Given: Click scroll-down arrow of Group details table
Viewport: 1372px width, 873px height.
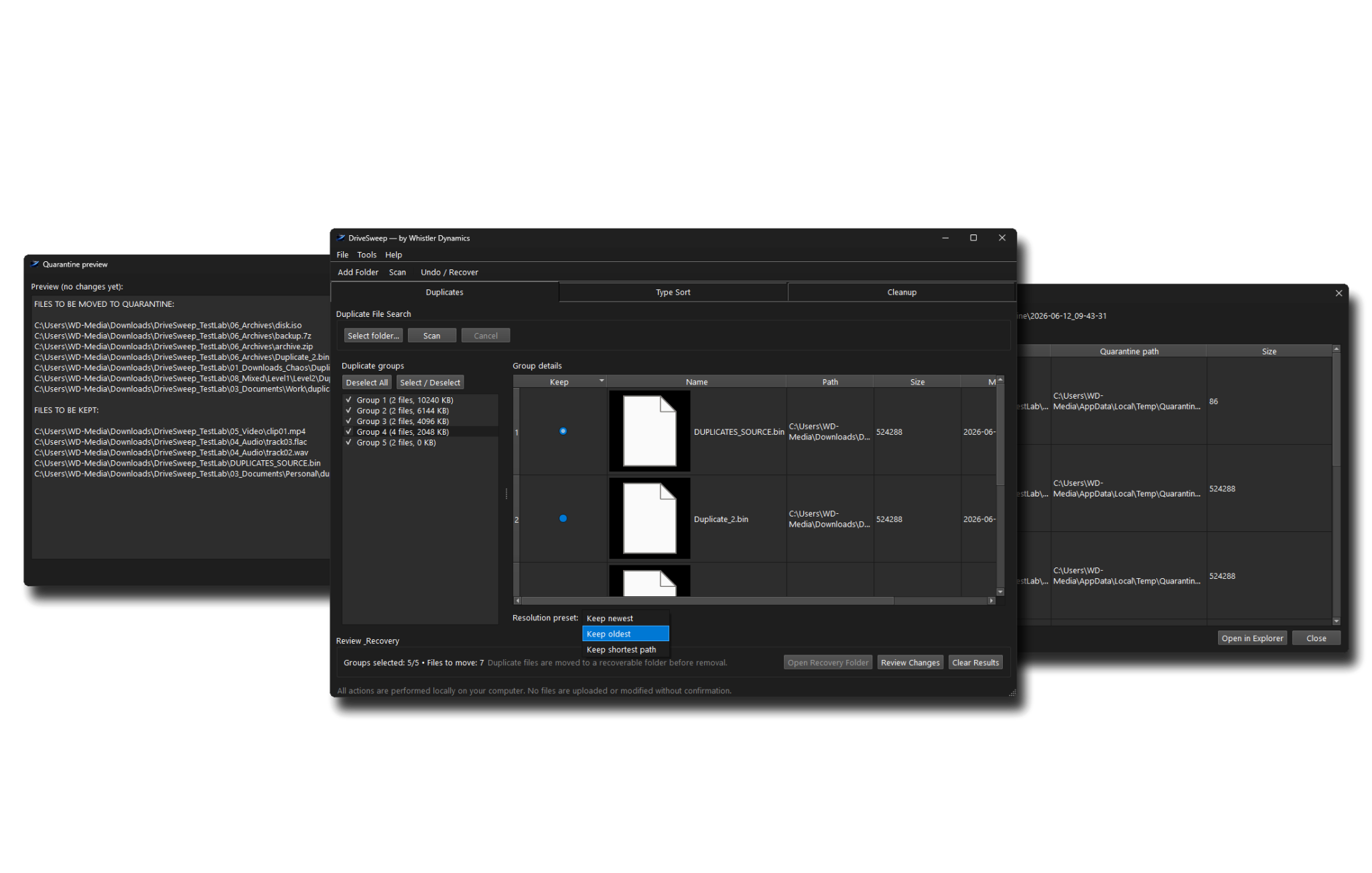Looking at the screenshot, I should pyautogui.click(x=1000, y=592).
